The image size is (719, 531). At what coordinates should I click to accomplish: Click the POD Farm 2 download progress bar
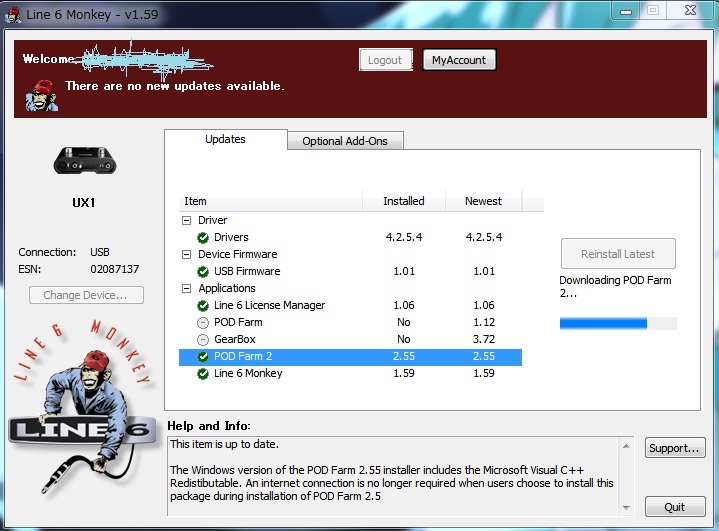[618, 323]
